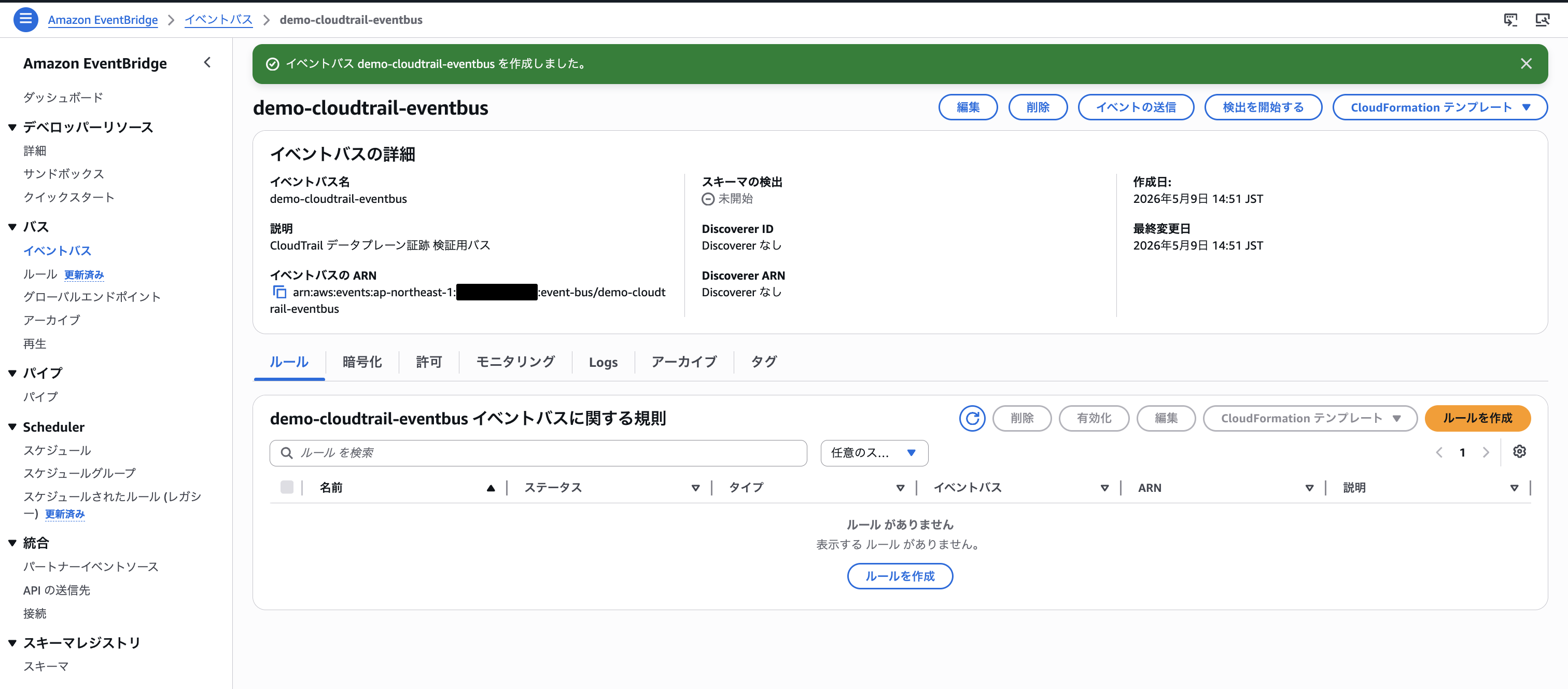Go to the next rules page

(1485, 452)
